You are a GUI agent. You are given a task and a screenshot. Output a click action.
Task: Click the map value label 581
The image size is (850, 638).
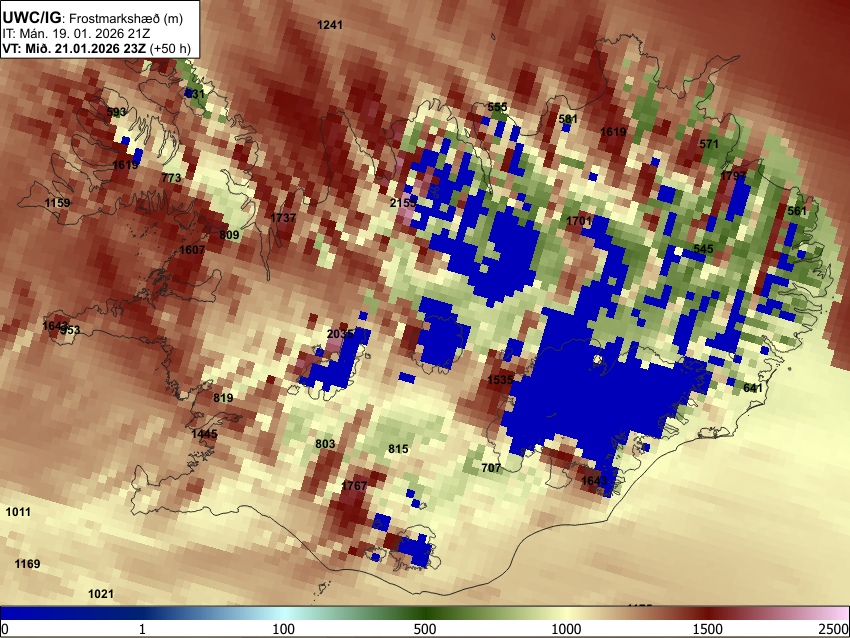point(568,119)
